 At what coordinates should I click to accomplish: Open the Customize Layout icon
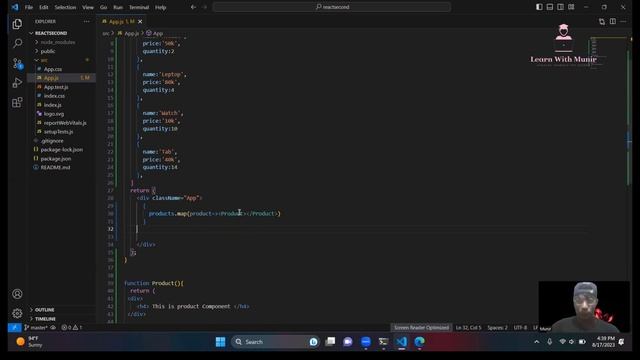tap(571, 7)
